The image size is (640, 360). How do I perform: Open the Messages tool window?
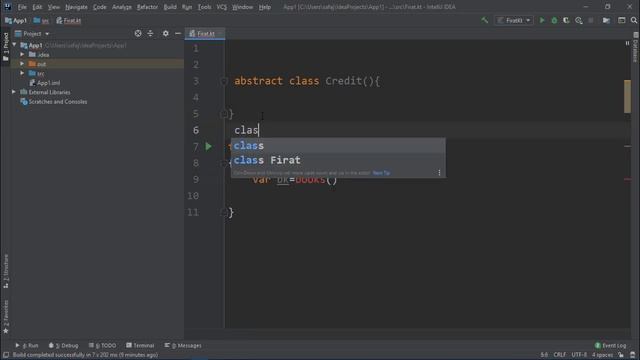(x=183, y=345)
